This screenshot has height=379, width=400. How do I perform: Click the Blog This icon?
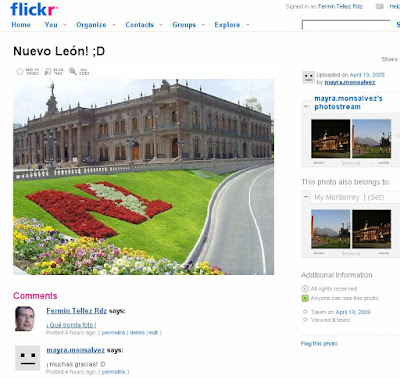48,71
